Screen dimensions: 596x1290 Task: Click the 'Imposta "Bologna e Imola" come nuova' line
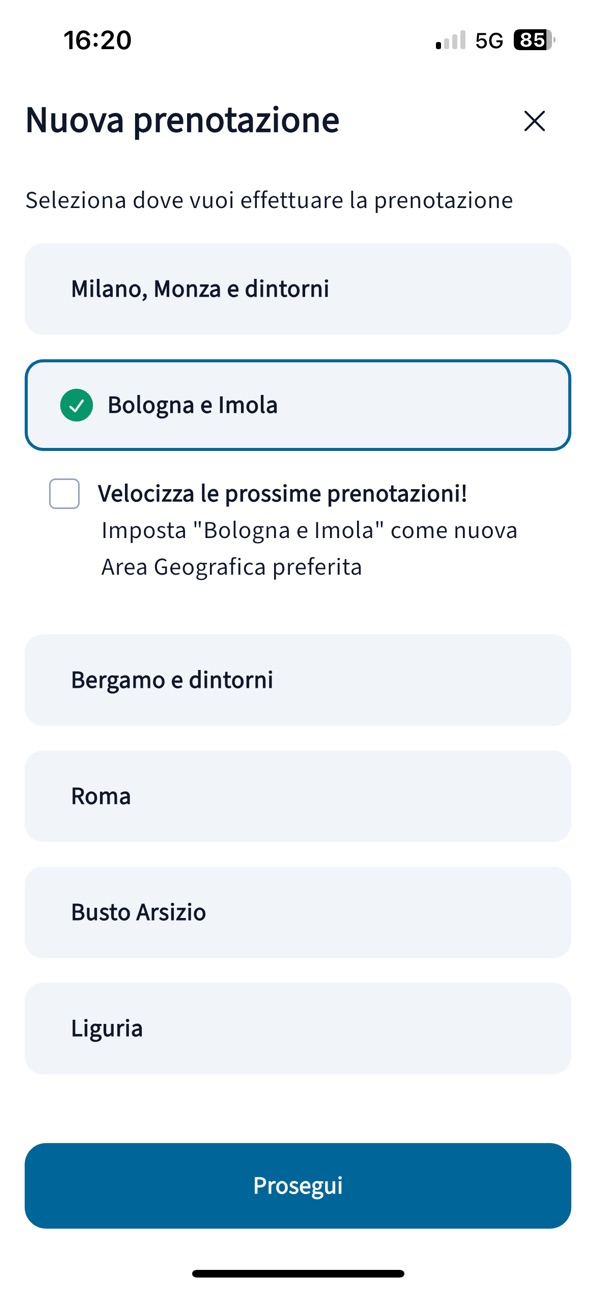coord(309,530)
